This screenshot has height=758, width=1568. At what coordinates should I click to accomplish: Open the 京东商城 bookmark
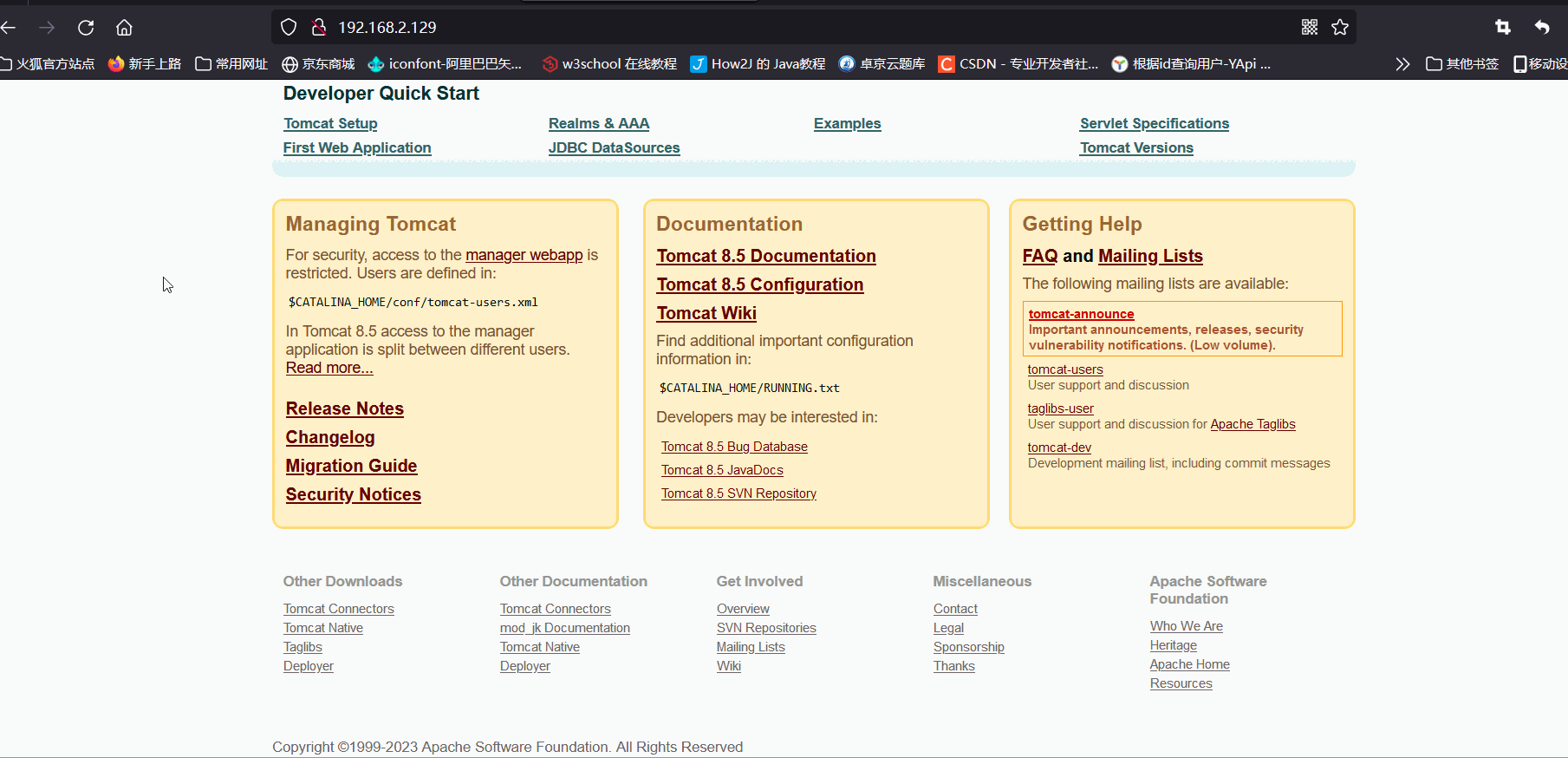click(319, 64)
